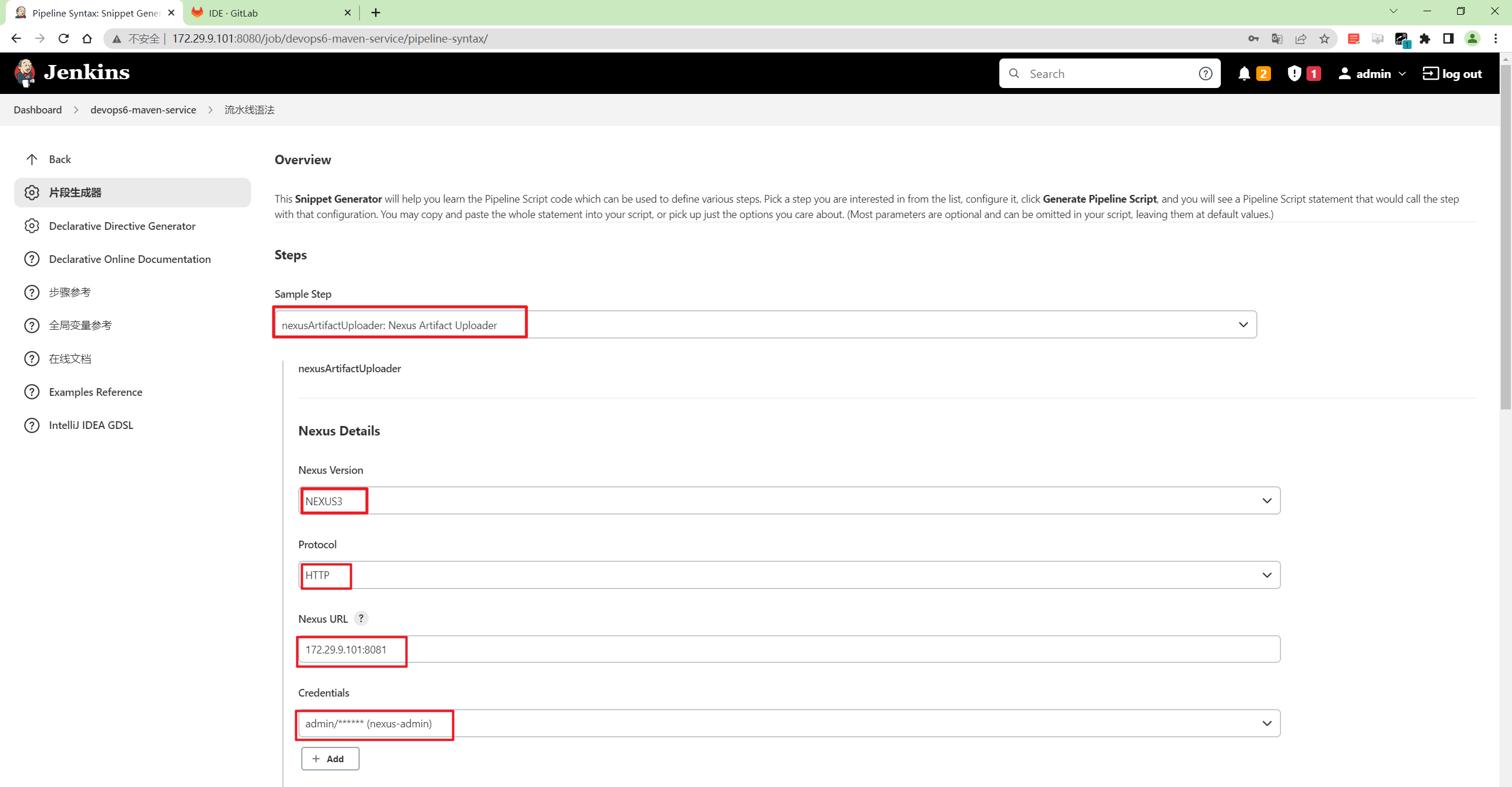This screenshot has height=787, width=1512.
Task: Expand the Dashboard breadcrumb chevron
Action: pyautogui.click(x=76, y=110)
